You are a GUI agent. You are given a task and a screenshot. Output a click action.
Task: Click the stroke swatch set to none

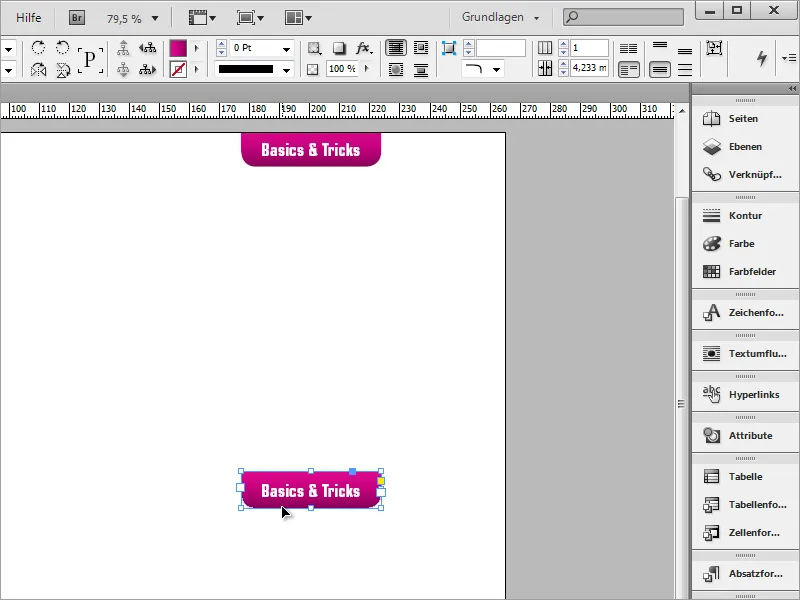pos(178,69)
